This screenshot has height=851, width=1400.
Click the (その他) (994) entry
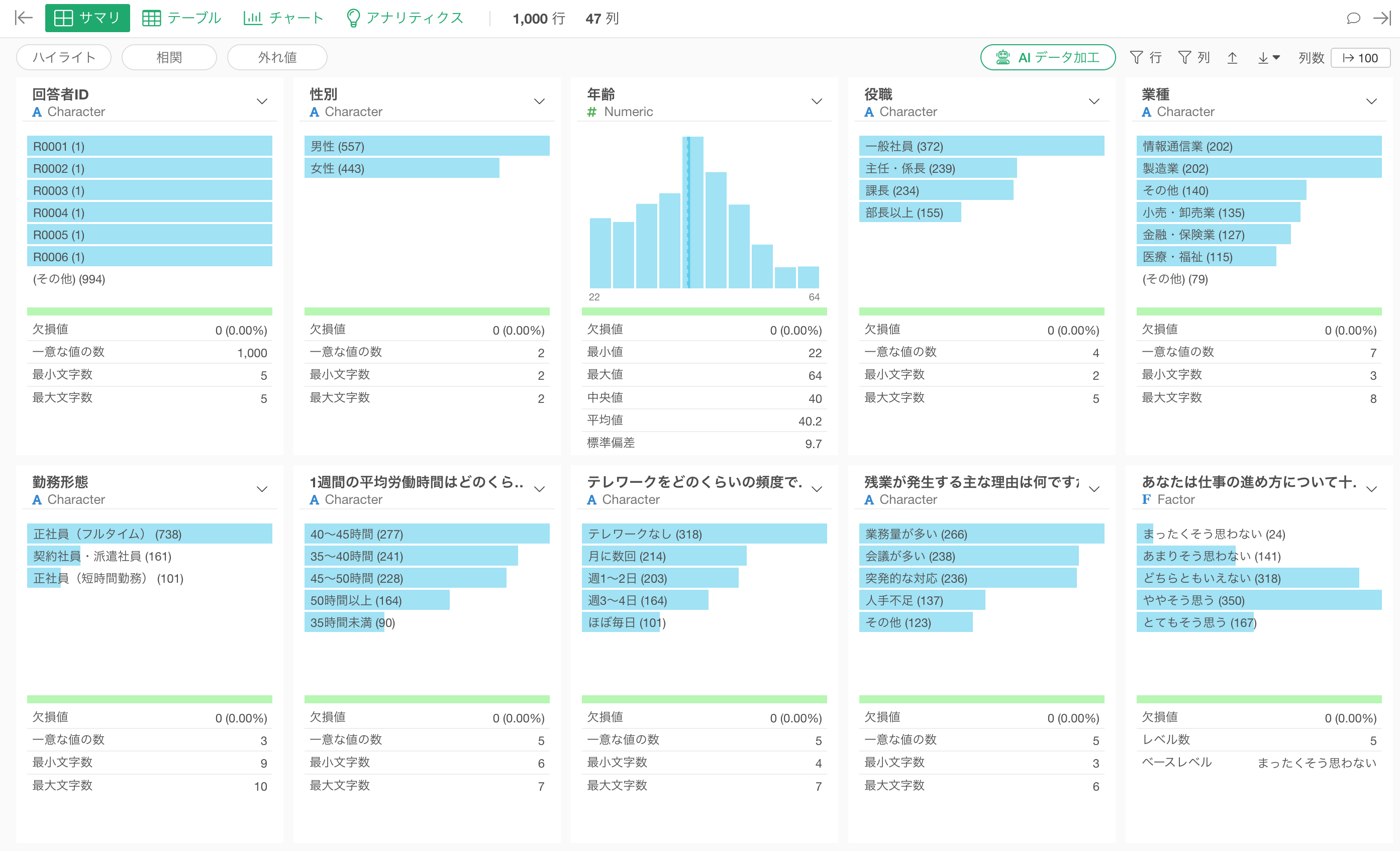pos(69,279)
